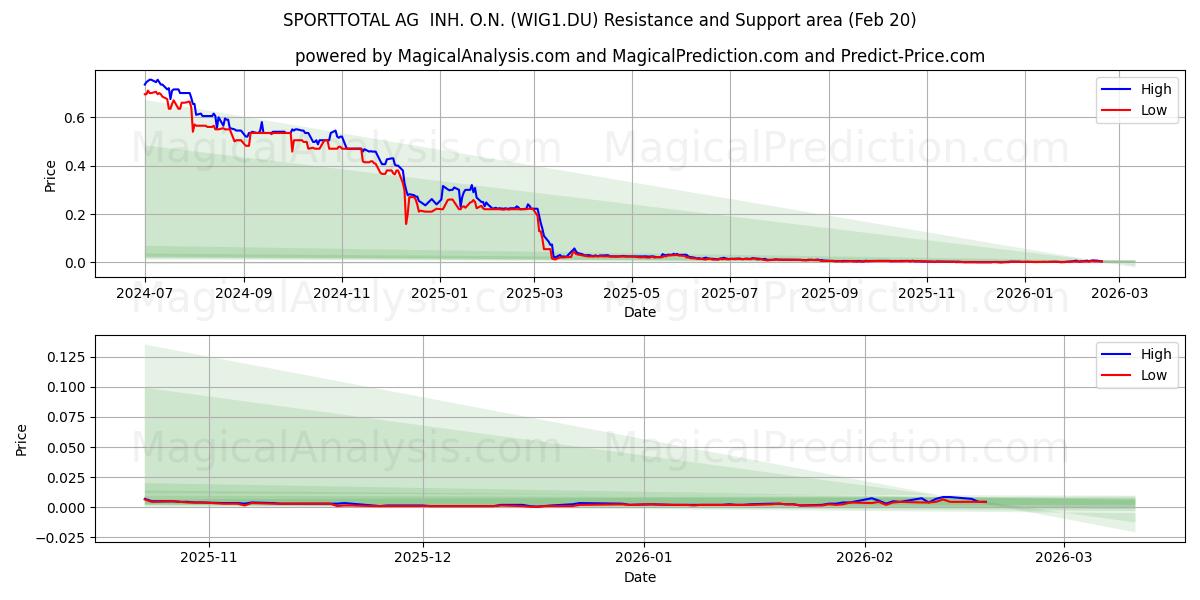Click the 2024-09 tick label
This screenshot has width=1200, height=600.
tap(244, 293)
